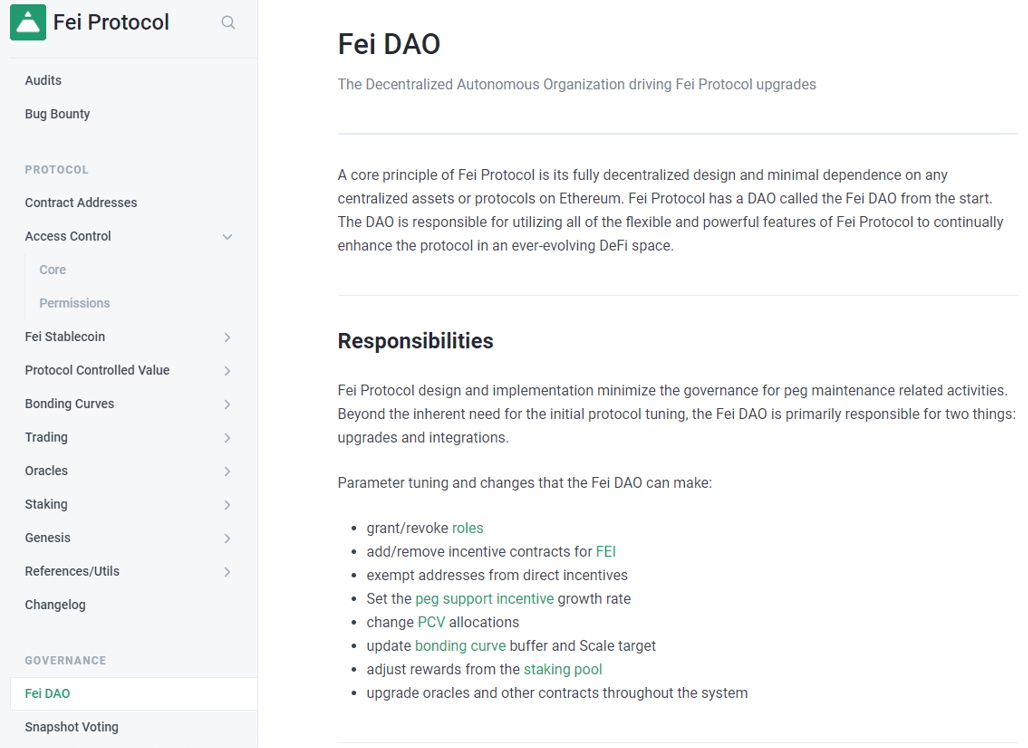Click the Fei Protocol logo
Image resolution: width=1028 pixels, height=748 pixels.
(92, 22)
